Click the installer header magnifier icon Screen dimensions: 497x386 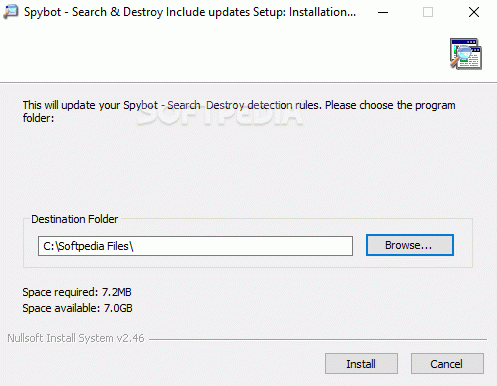click(x=466, y=54)
